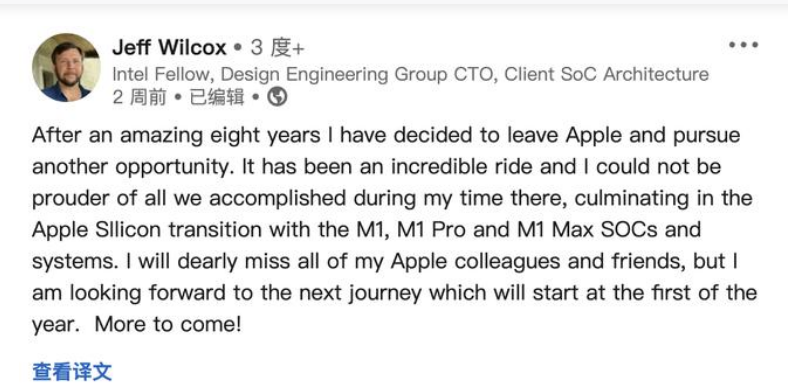
Task: Click the 查看译文 translation link
Action: 72,372
